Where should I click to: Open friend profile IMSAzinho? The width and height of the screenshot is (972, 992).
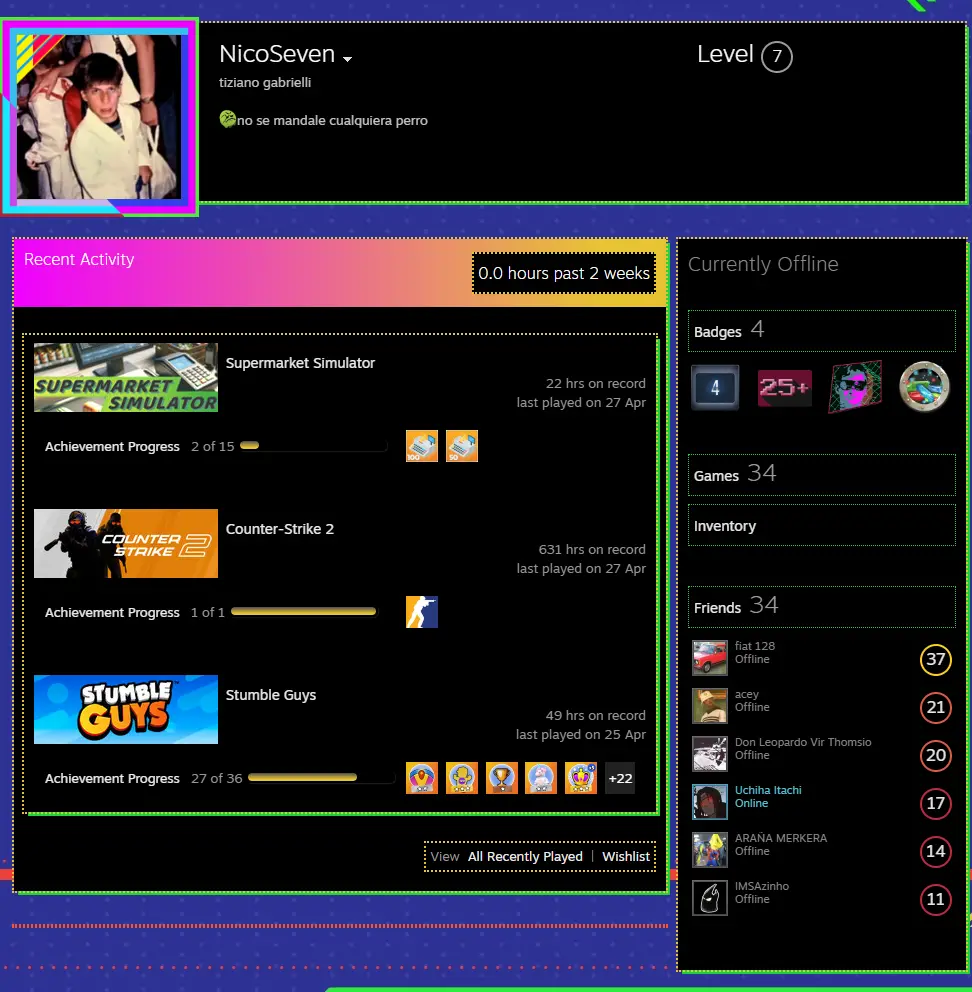pos(762,886)
